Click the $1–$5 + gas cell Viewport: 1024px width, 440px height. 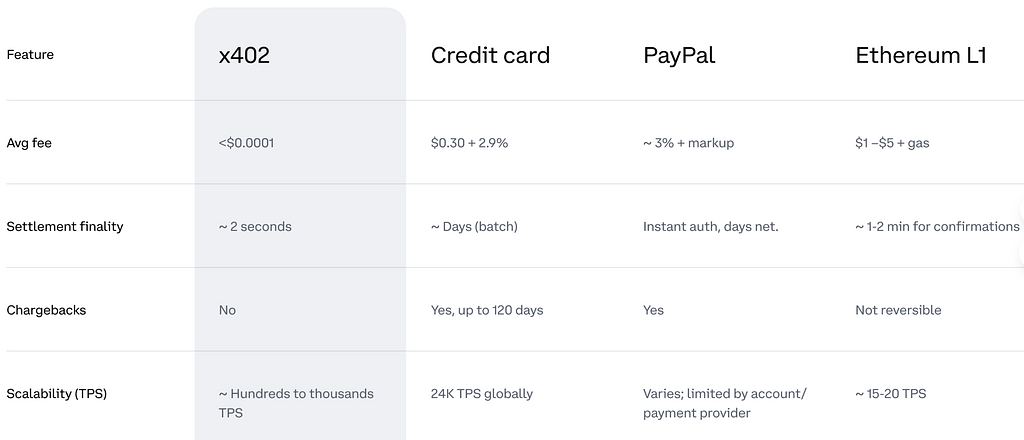(x=892, y=143)
